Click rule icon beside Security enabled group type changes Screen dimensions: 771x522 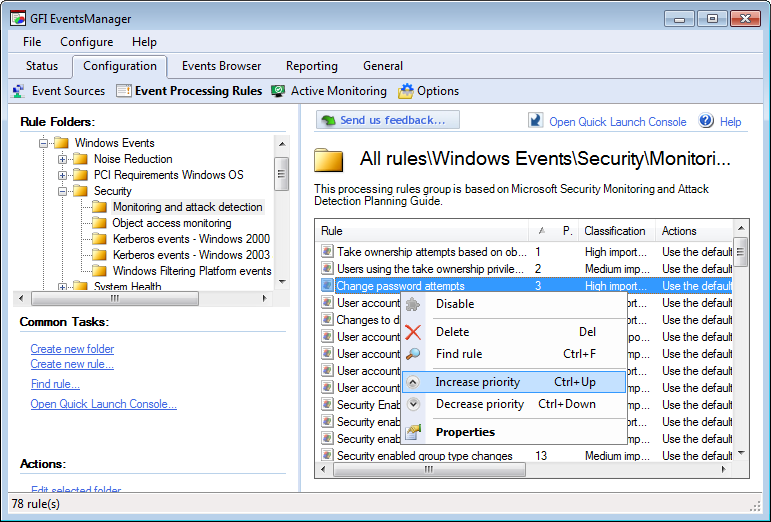[327, 455]
